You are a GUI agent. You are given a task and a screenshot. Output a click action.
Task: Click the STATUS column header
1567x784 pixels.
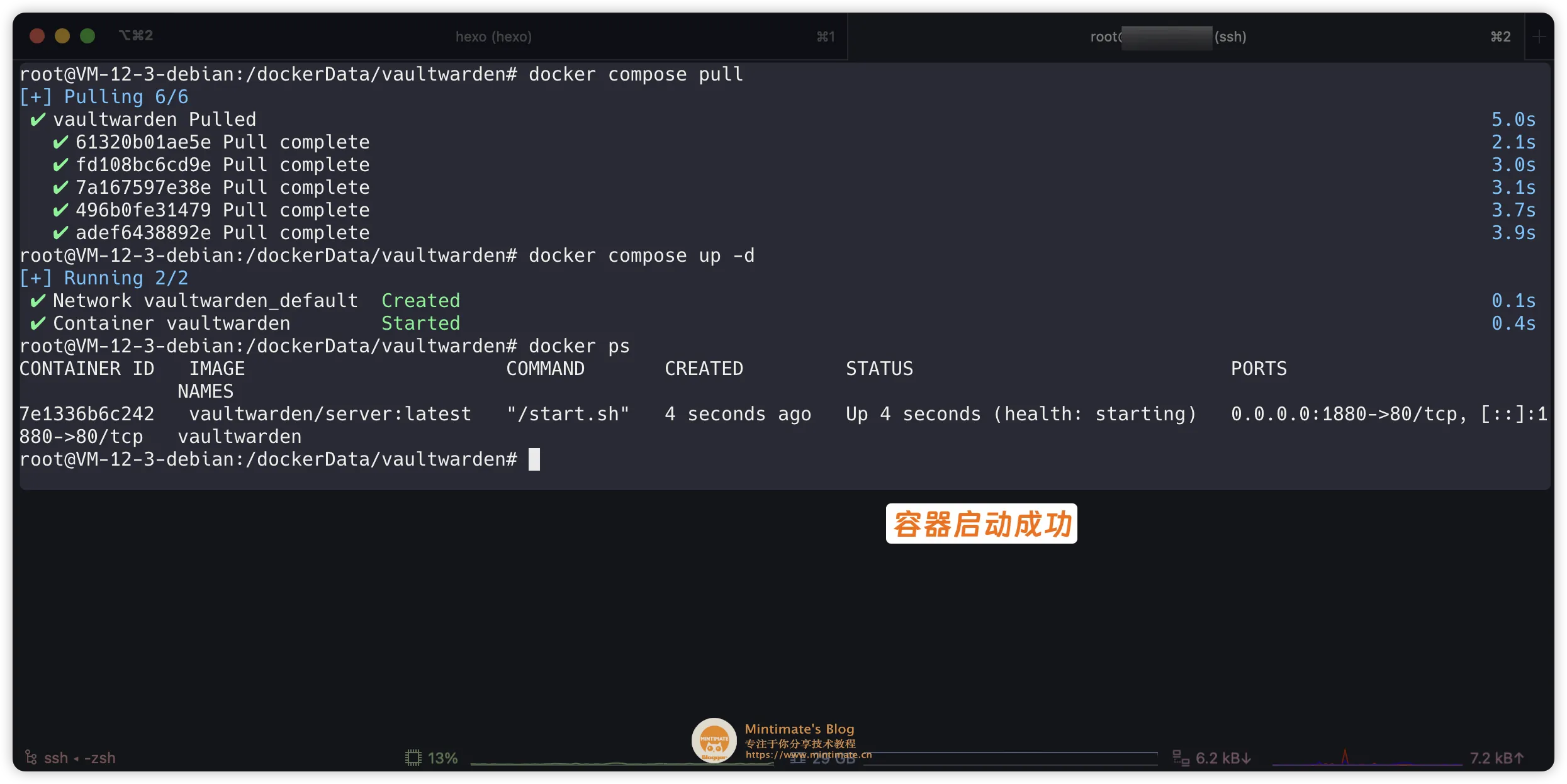pos(879,369)
